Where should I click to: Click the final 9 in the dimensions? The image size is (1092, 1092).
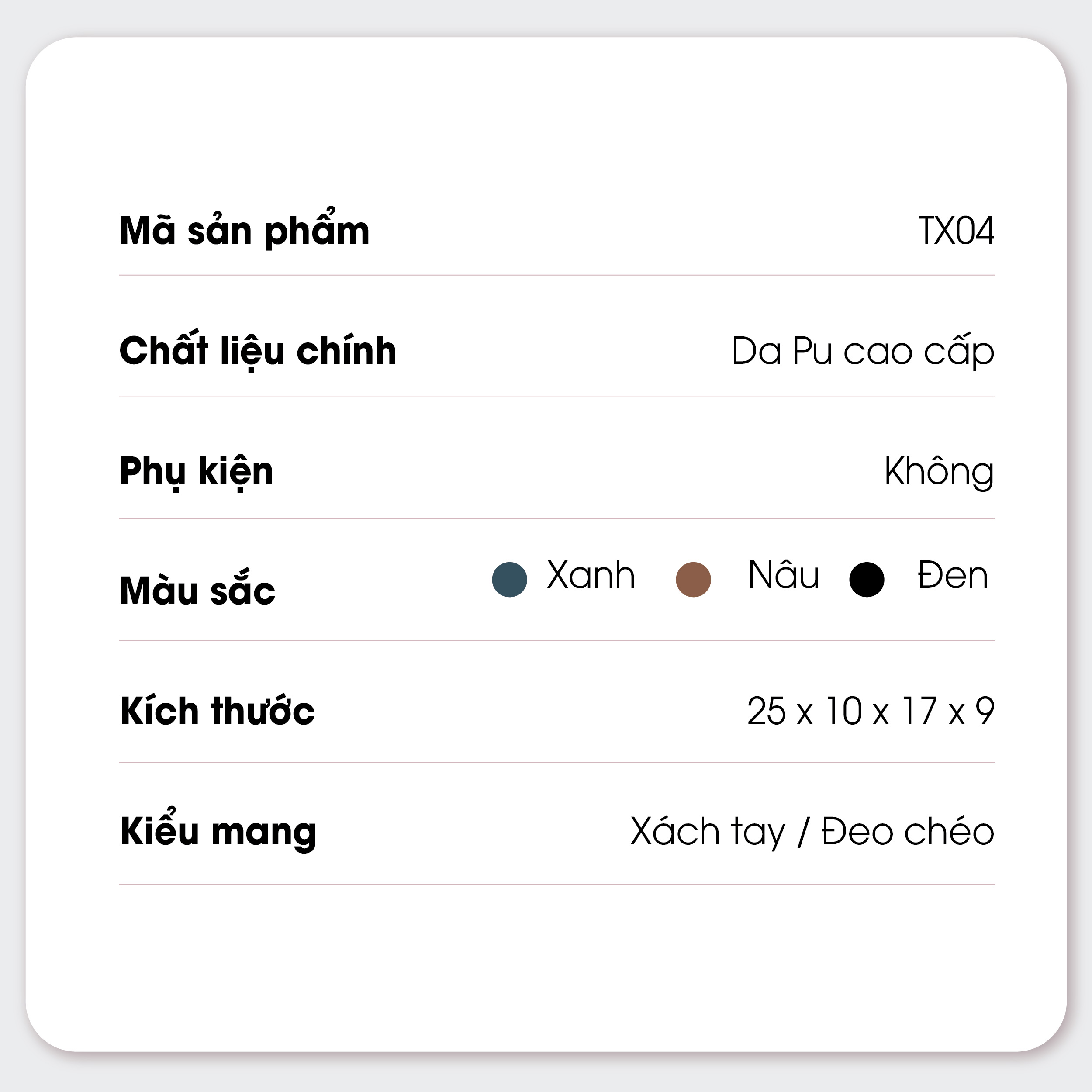[985, 711]
